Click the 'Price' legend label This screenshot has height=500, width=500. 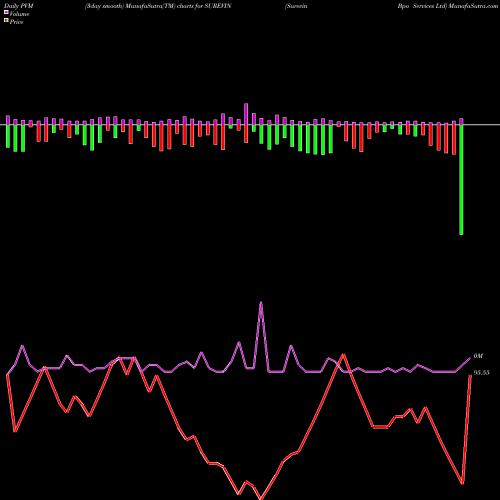(16, 22)
